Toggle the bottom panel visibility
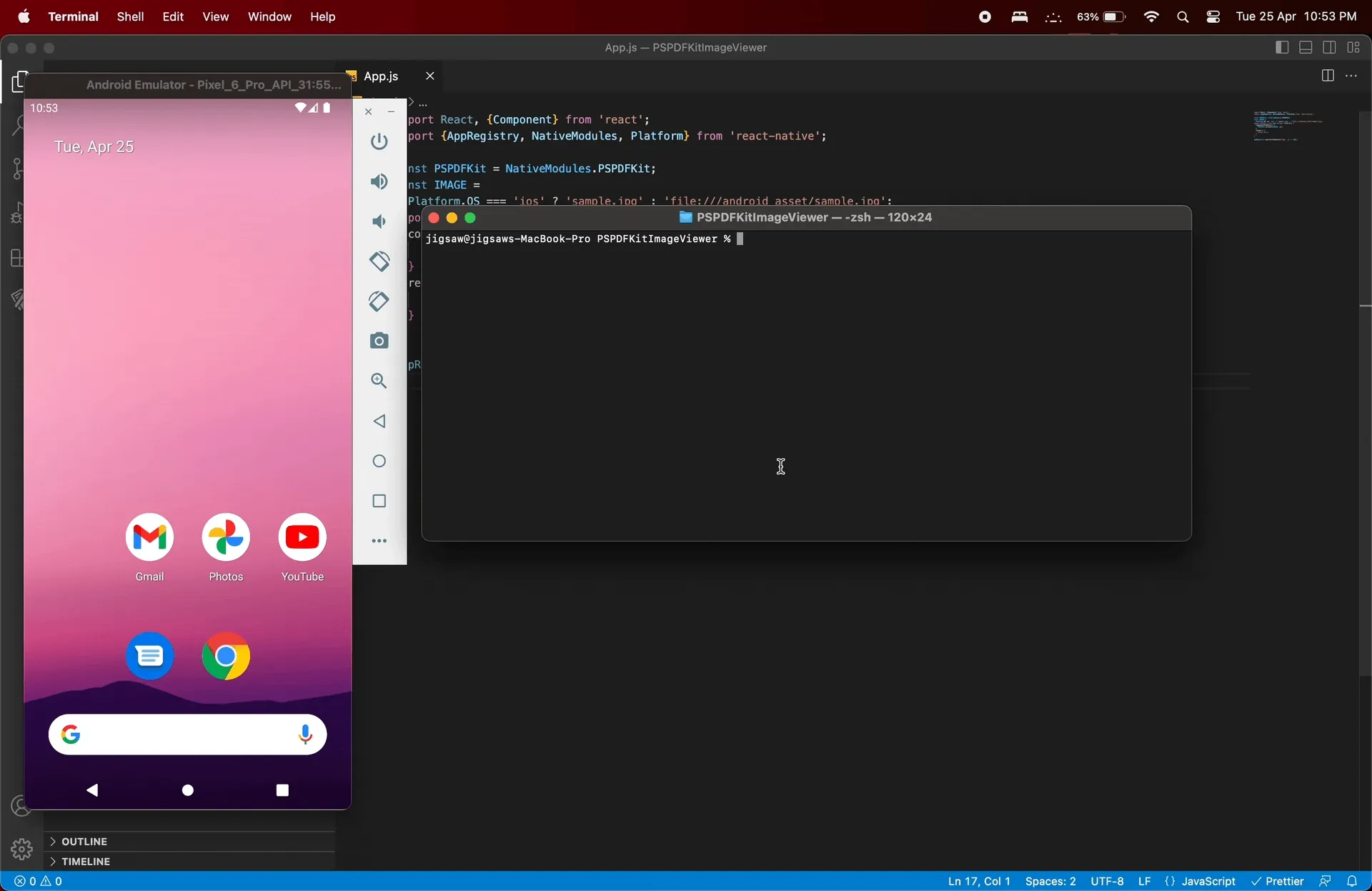The height and width of the screenshot is (891, 1372). pyautogui.click(x=1306, y=47)
